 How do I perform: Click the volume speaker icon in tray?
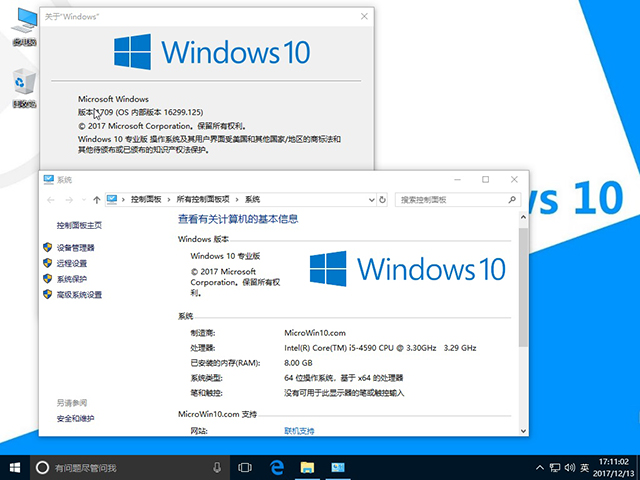(x=570, y=467)
